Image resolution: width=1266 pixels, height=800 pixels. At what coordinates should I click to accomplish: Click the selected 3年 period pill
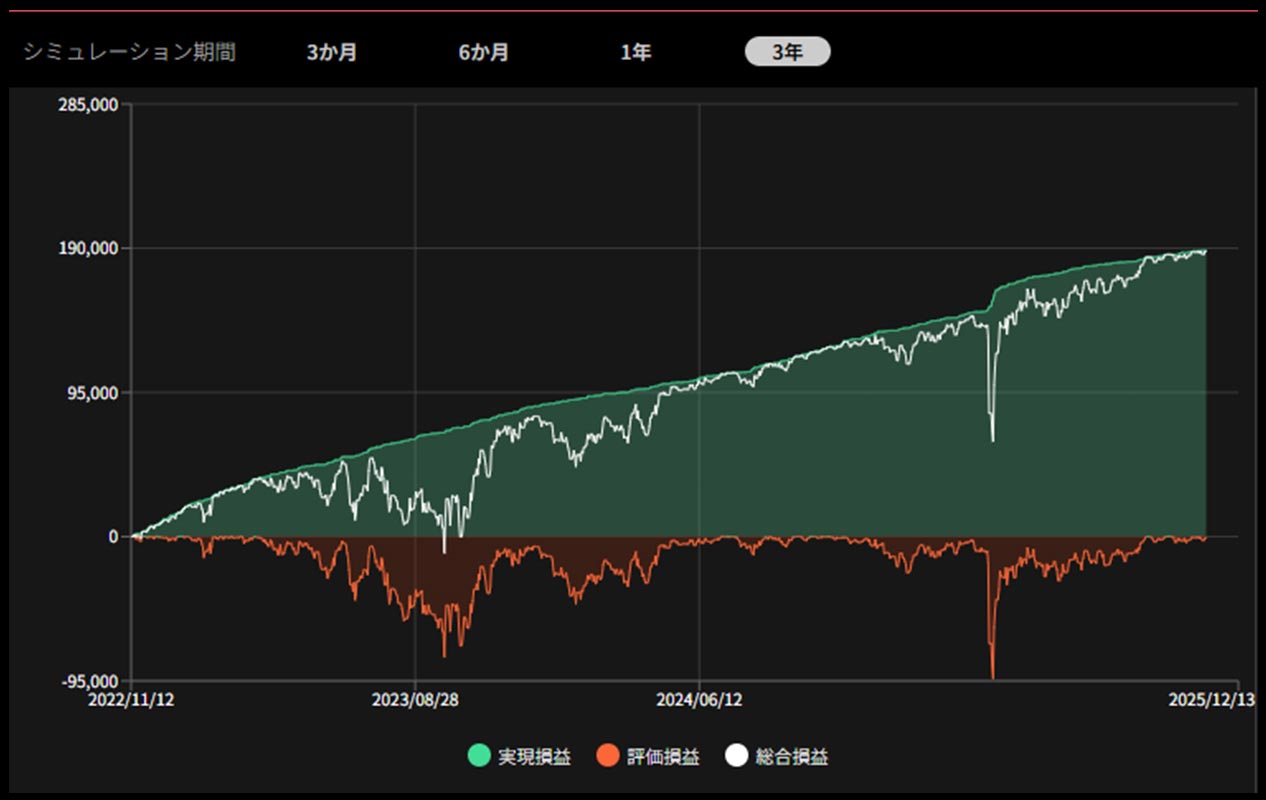coord(787,52)
